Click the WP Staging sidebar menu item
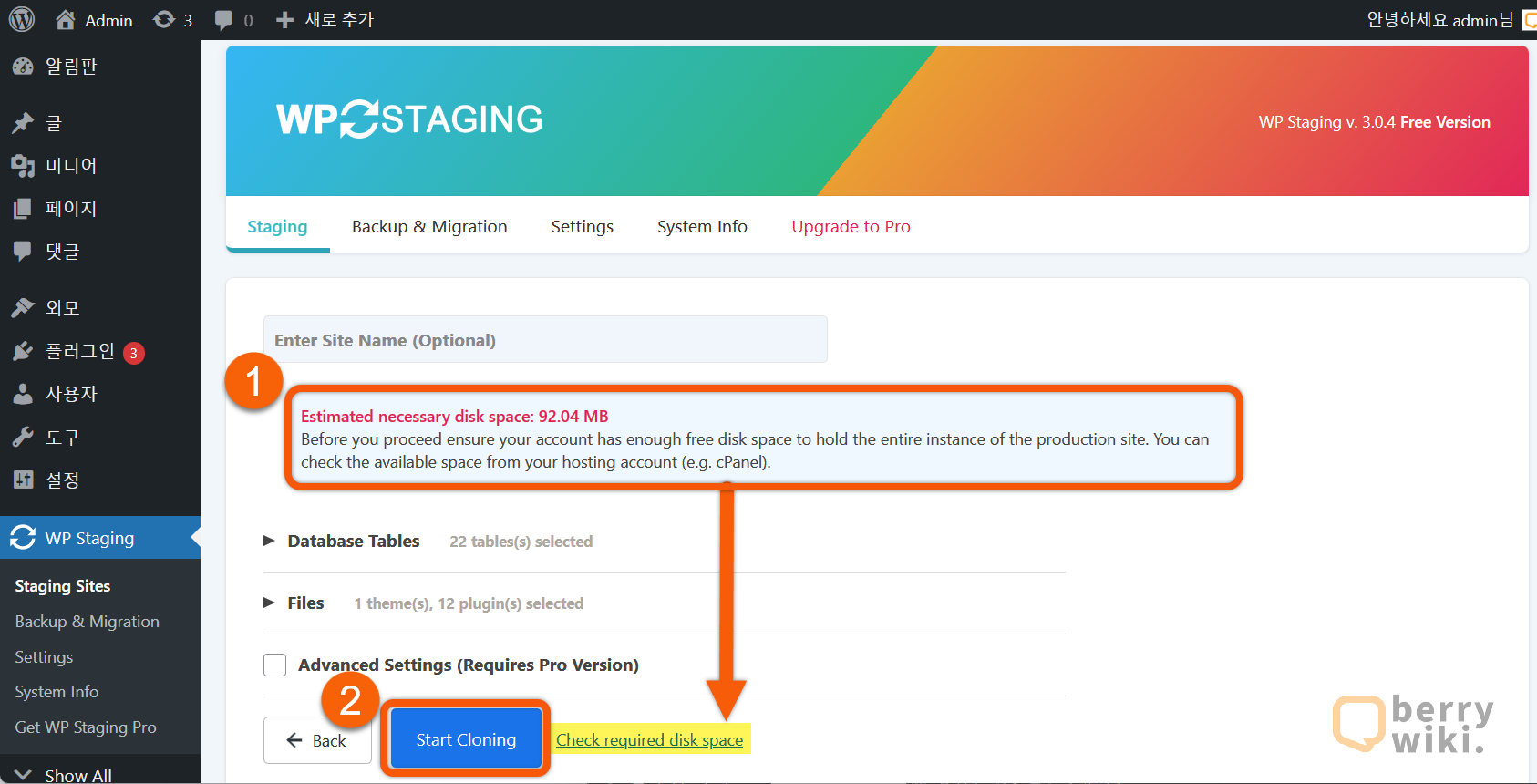Viewport: 1537px width, 784px height. (100, 538)
